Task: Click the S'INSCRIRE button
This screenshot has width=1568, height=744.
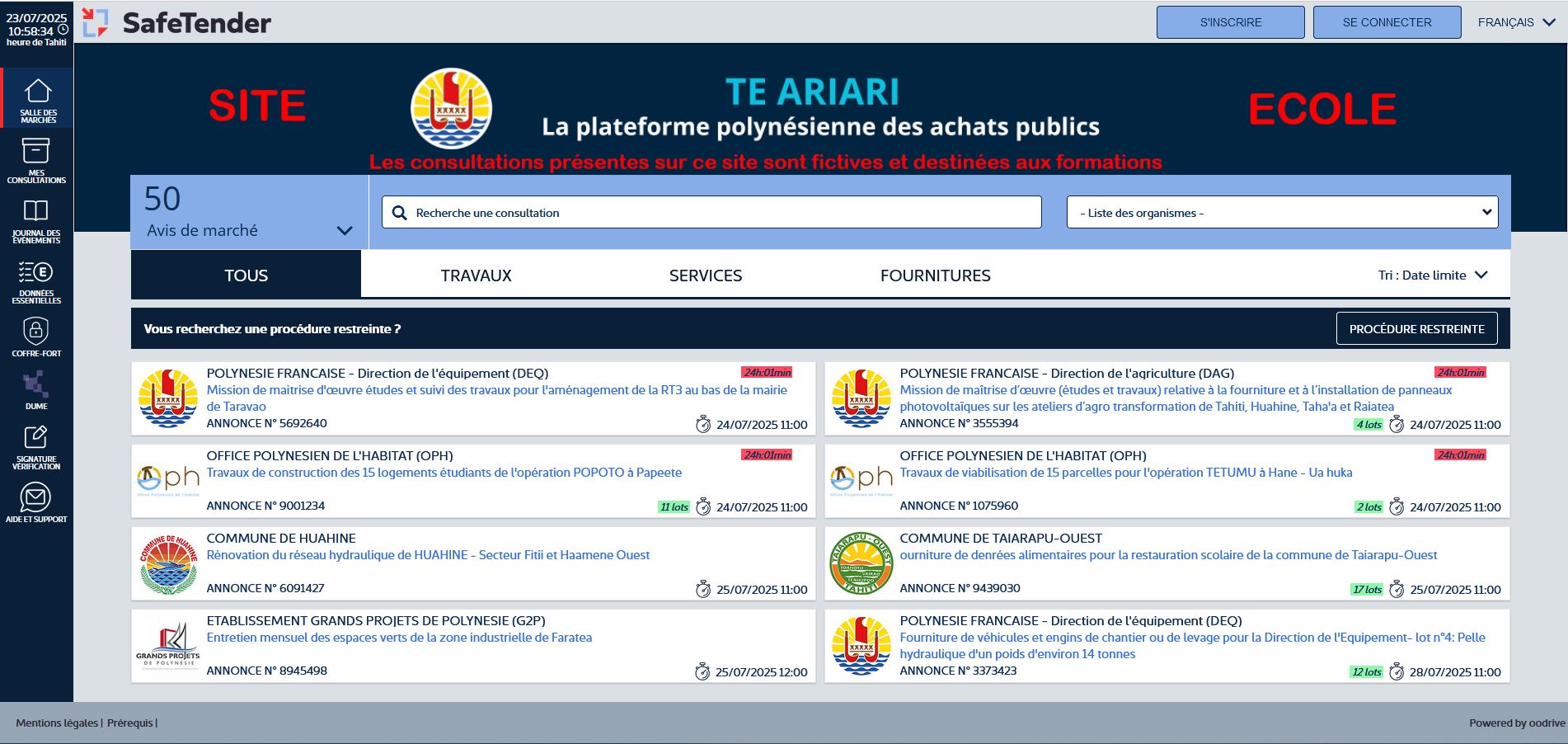Action: [1231, 22]
